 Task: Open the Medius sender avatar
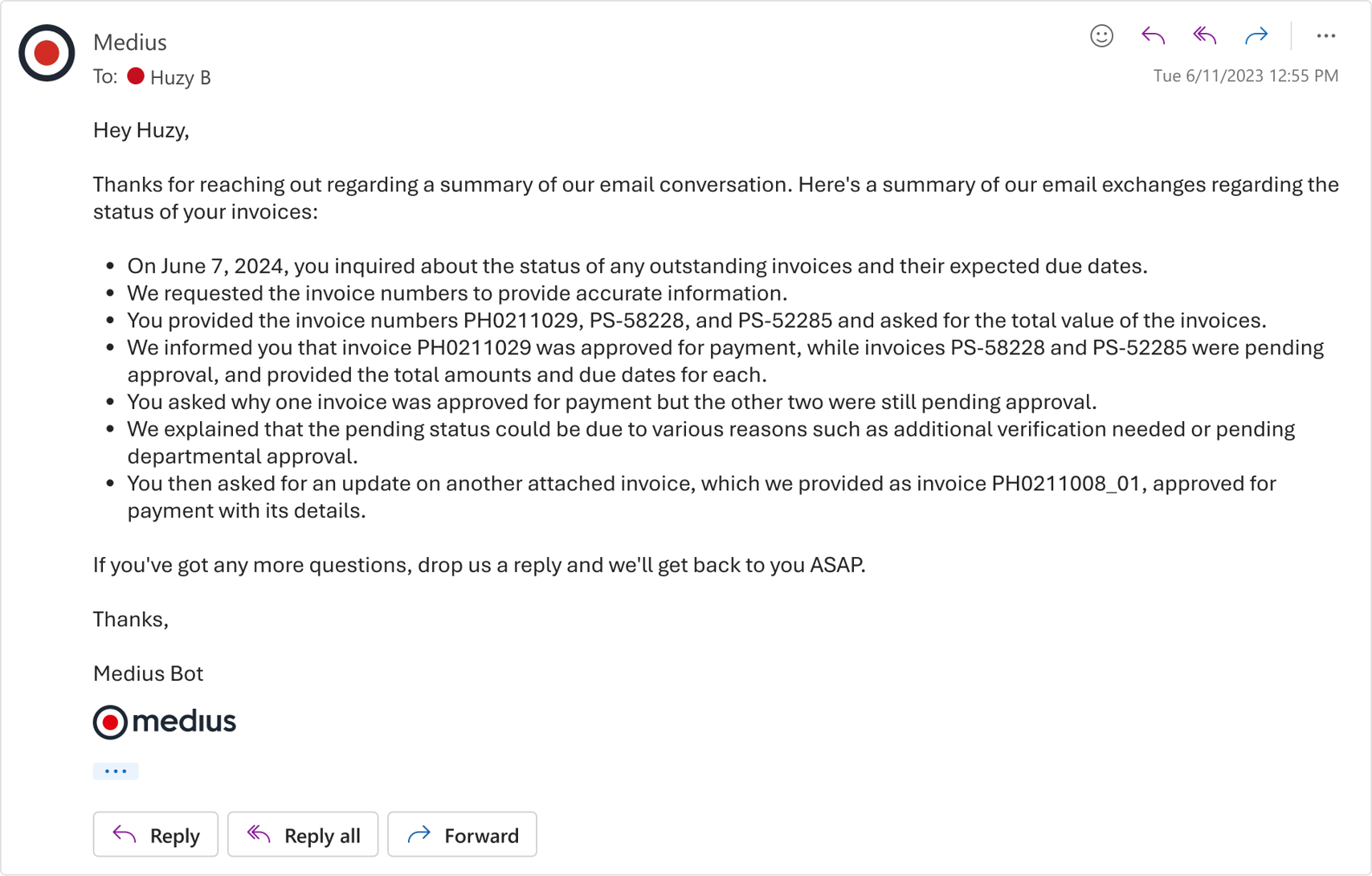pyautogui.click(x=46, y=53)
